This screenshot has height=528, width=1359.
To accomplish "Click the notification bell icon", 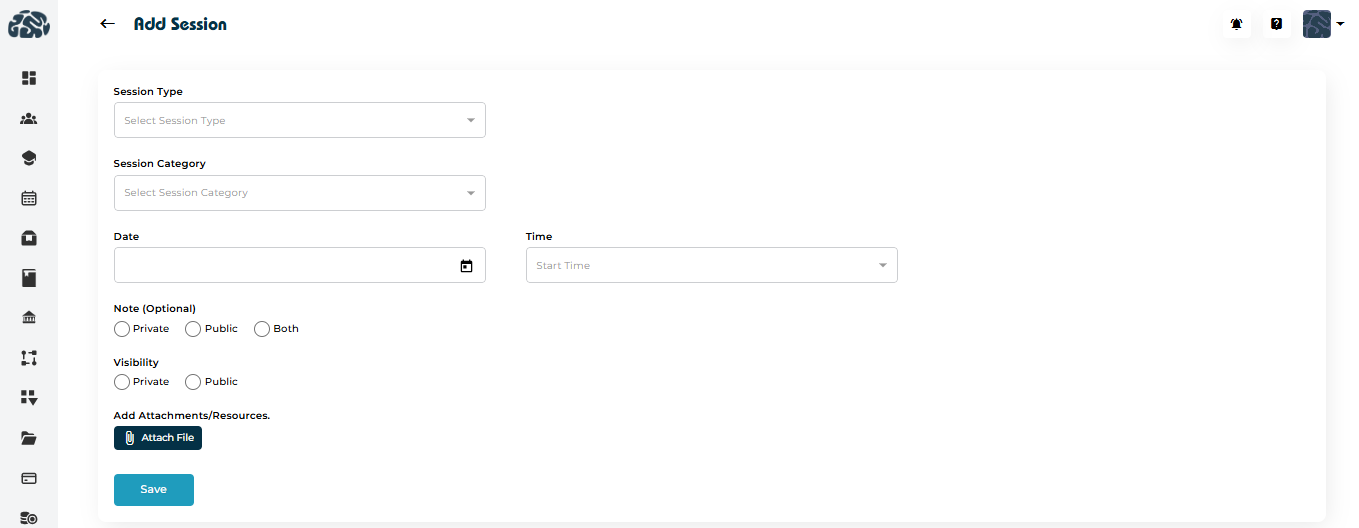I will click(x=1237, y=24).
